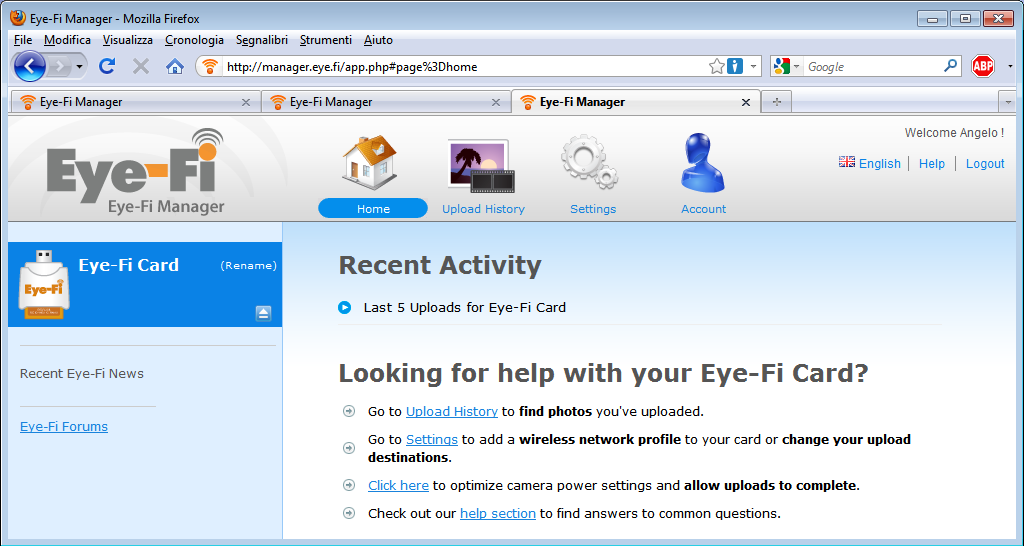Click the Account blue person icon

pos(702,163)
